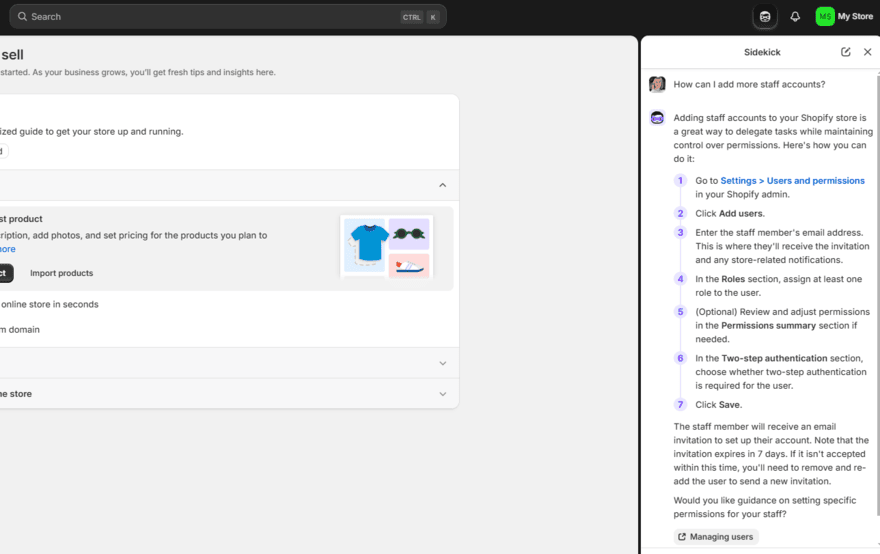Open the Managing users reference
880x554 pixels.
716,537
